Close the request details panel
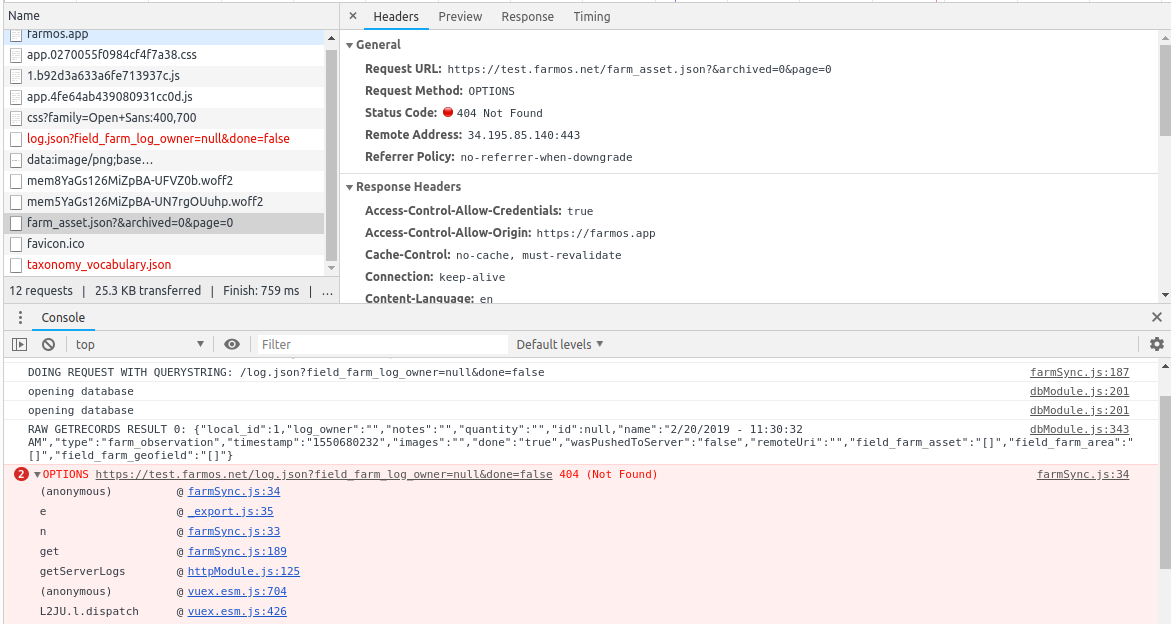1171x624 pixels. tap(353, 17)
